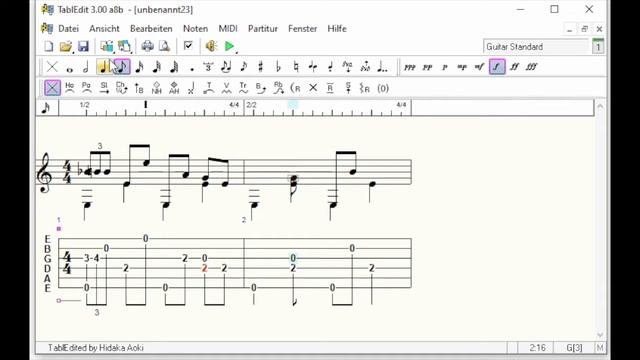Toggle the selected f forte dynamic
Image resolution: width=640 pixels, height=360 pixels.
pyautogui.click(x=497, y=67)
